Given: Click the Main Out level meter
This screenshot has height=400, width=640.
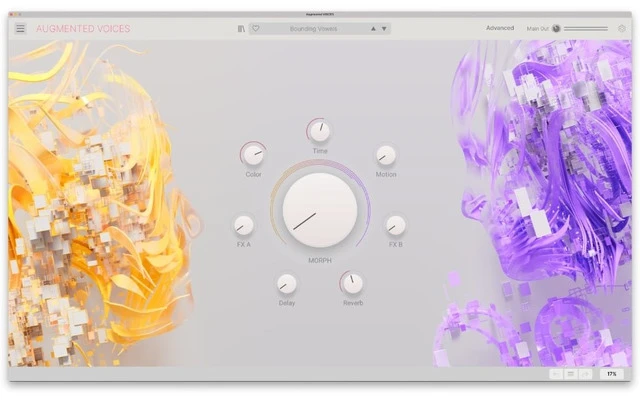Looking at the screenshot, I should pyautogui.click(x=586, y=29).
